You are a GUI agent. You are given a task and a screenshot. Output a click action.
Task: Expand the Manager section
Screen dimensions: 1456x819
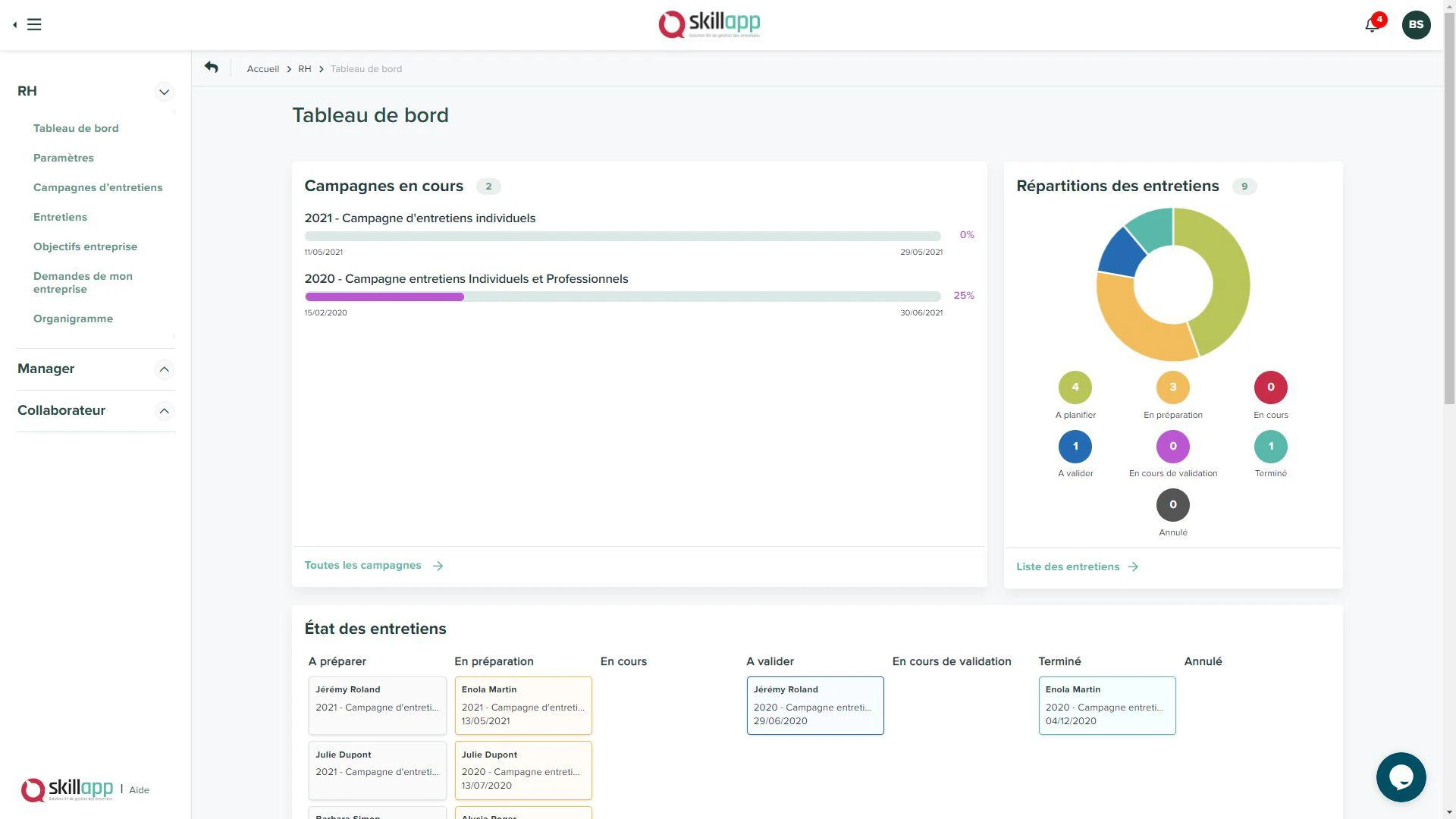point(164,369)
